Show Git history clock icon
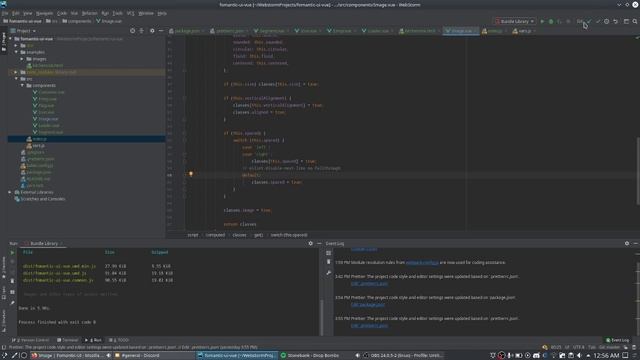The image size is (640, 360). tap(607, 21)
